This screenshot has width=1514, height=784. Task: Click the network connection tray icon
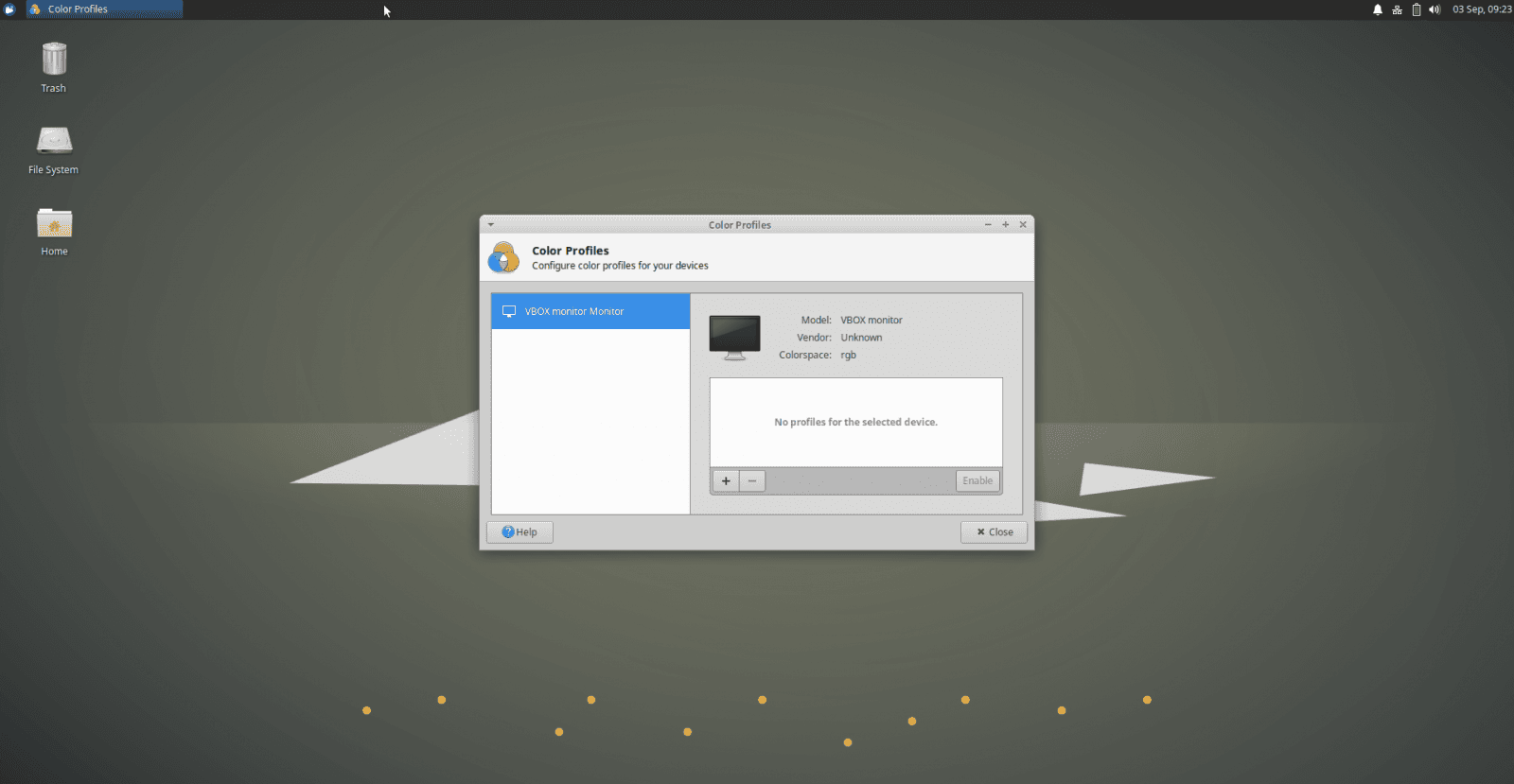1397,9
